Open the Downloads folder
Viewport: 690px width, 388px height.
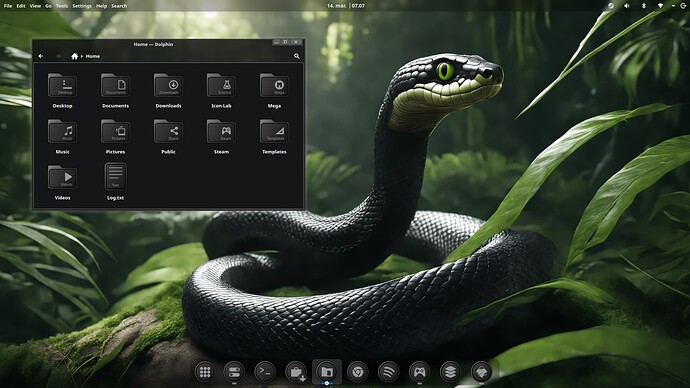tap(168, 86)
